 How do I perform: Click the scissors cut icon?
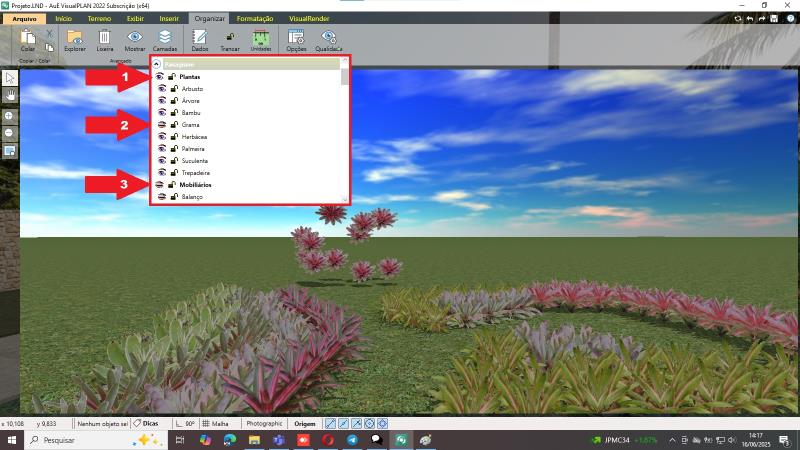(49, 34)
